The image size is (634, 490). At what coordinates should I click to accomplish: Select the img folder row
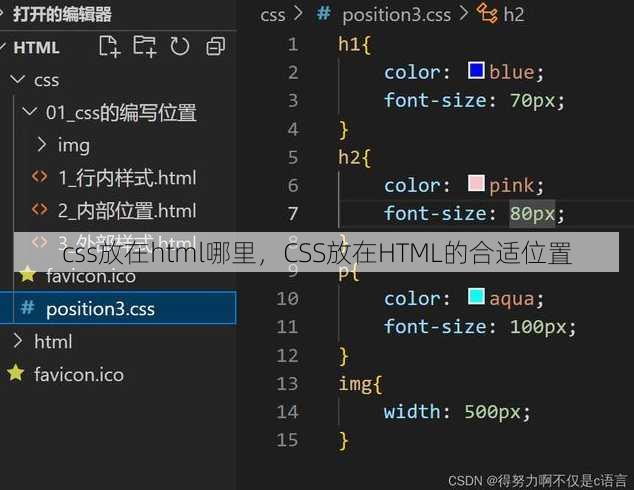118,145
